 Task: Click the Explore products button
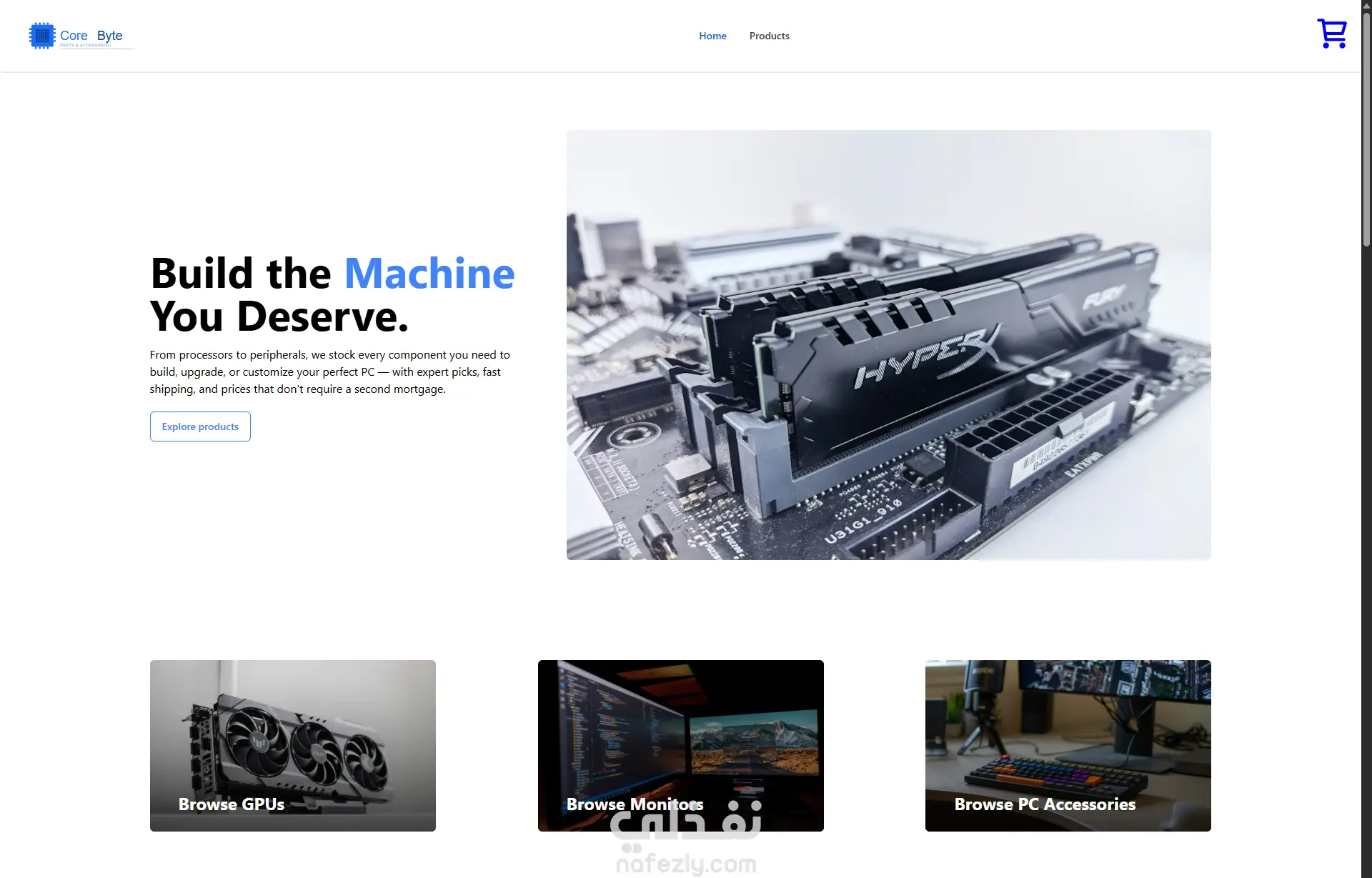200,426
